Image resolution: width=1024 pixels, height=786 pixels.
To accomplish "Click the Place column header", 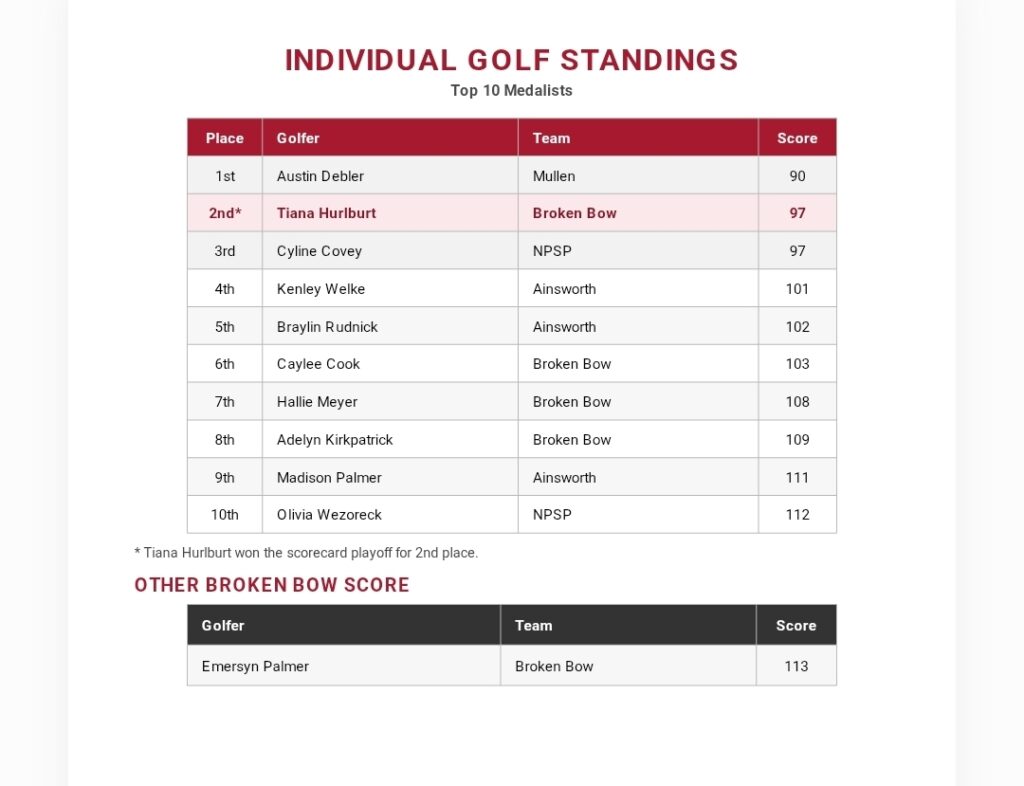I will click(225, 138).
